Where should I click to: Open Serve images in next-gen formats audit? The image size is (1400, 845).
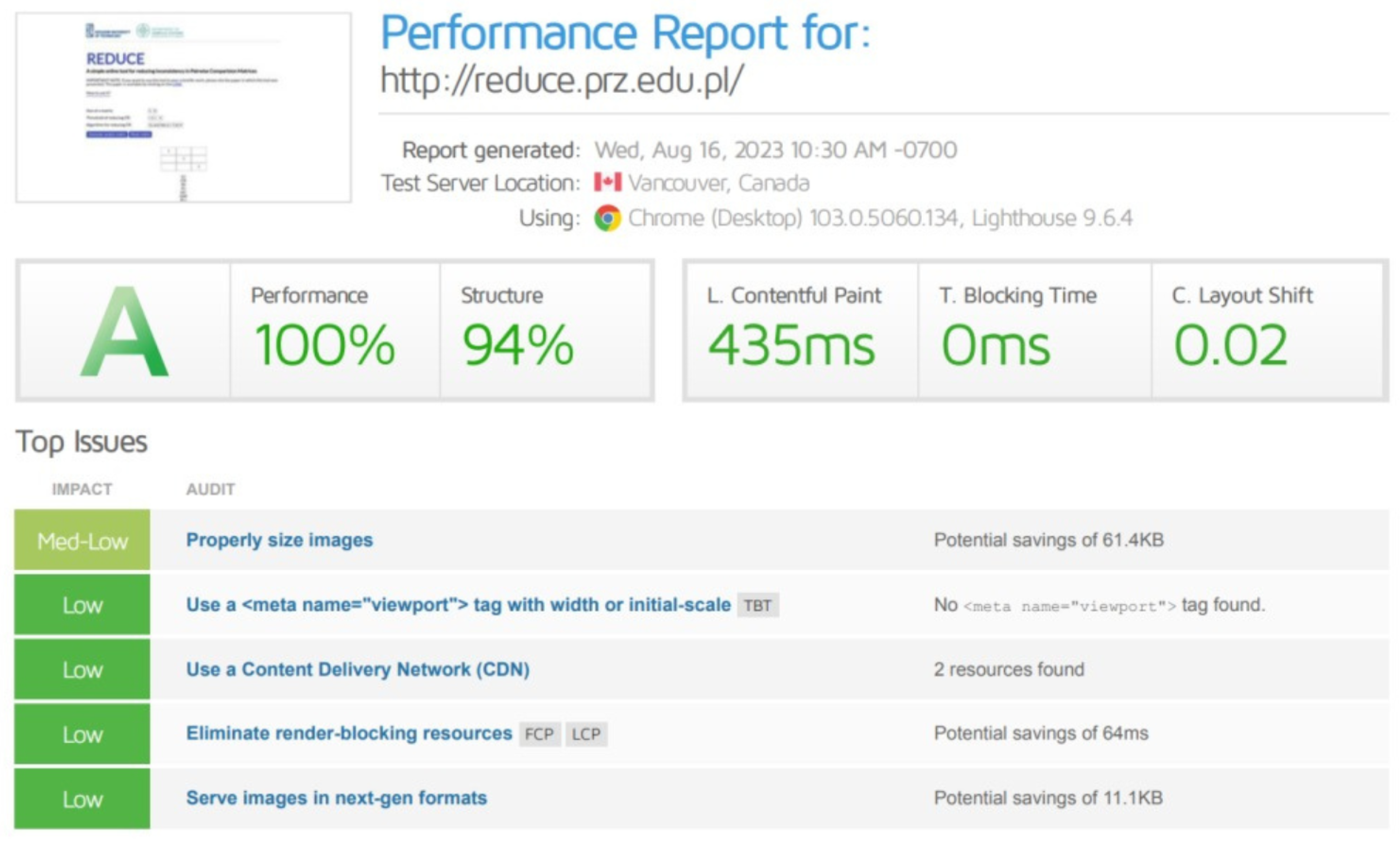point(337,799)
